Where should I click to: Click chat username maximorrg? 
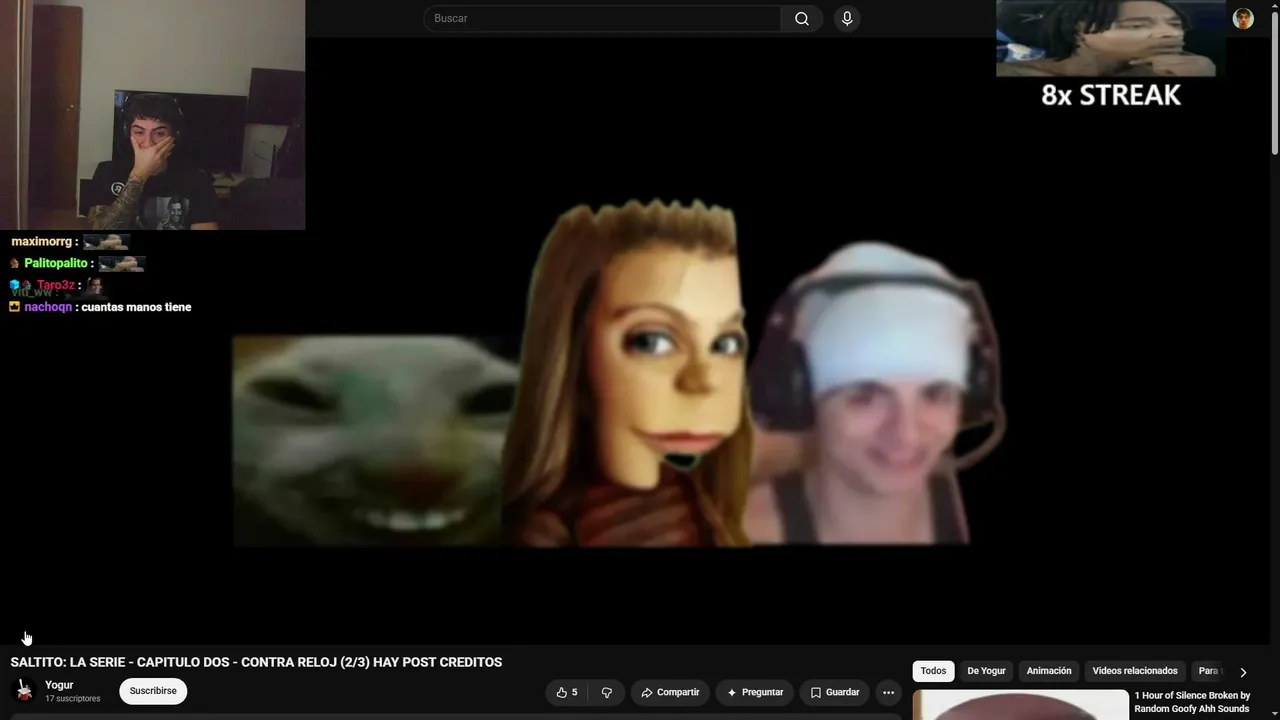click(42, 242)
